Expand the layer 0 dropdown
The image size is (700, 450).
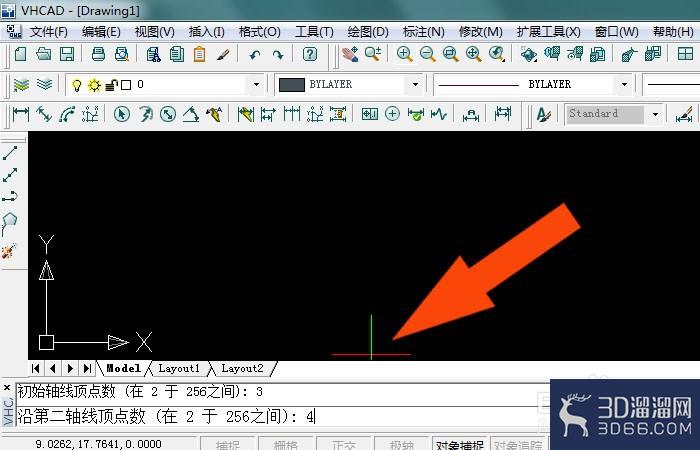pyautogui.click(x=256, y=84)
